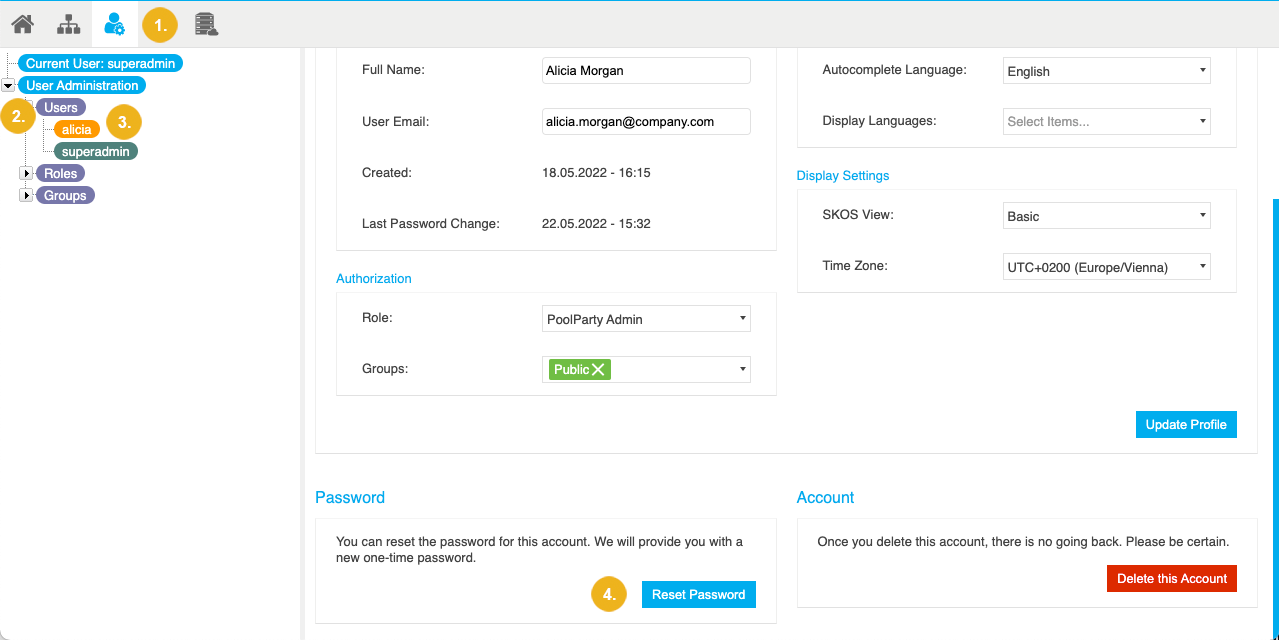Click into the Full Name input field

(645, 70)
